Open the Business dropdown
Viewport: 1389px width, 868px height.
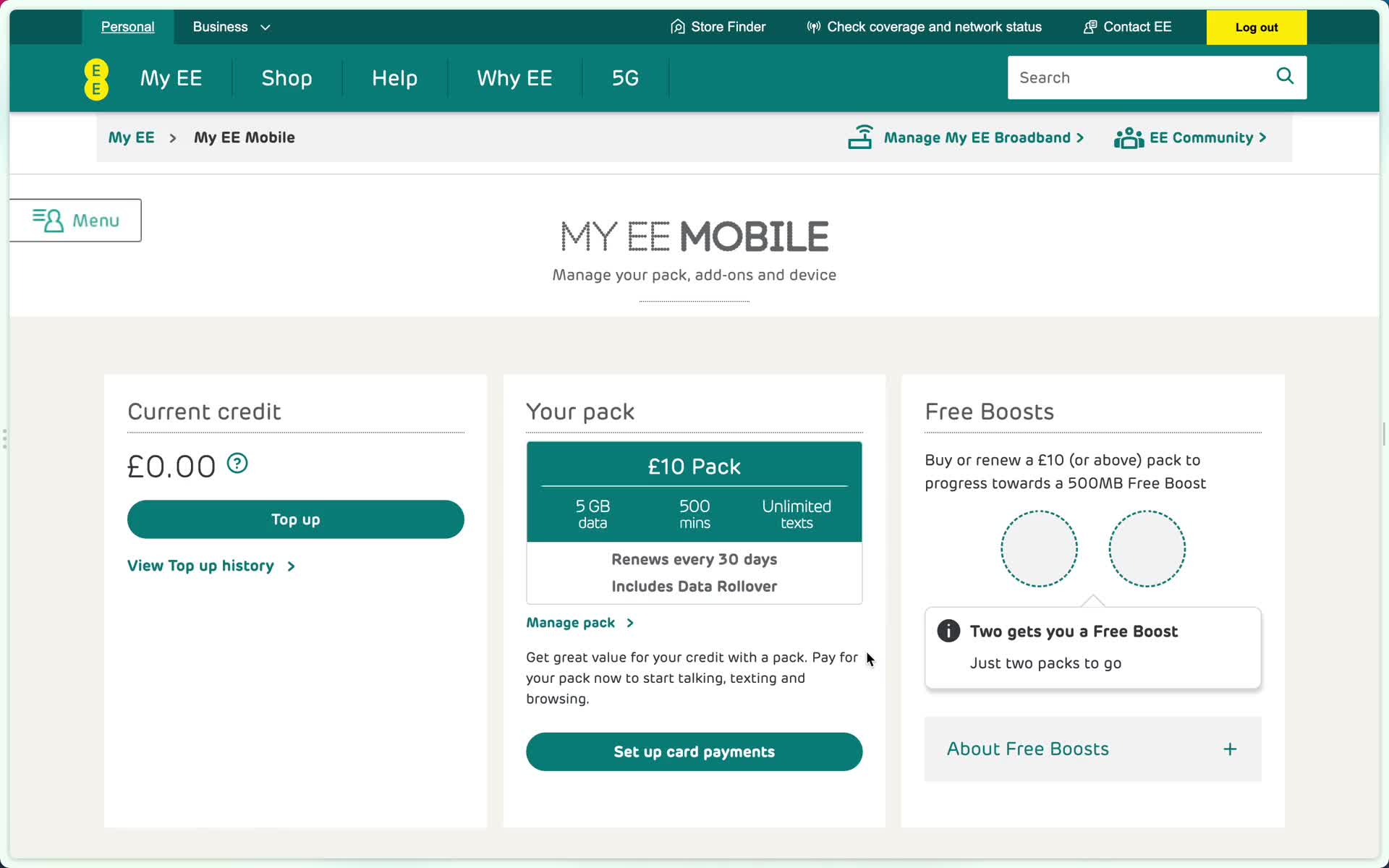[231, 27]
